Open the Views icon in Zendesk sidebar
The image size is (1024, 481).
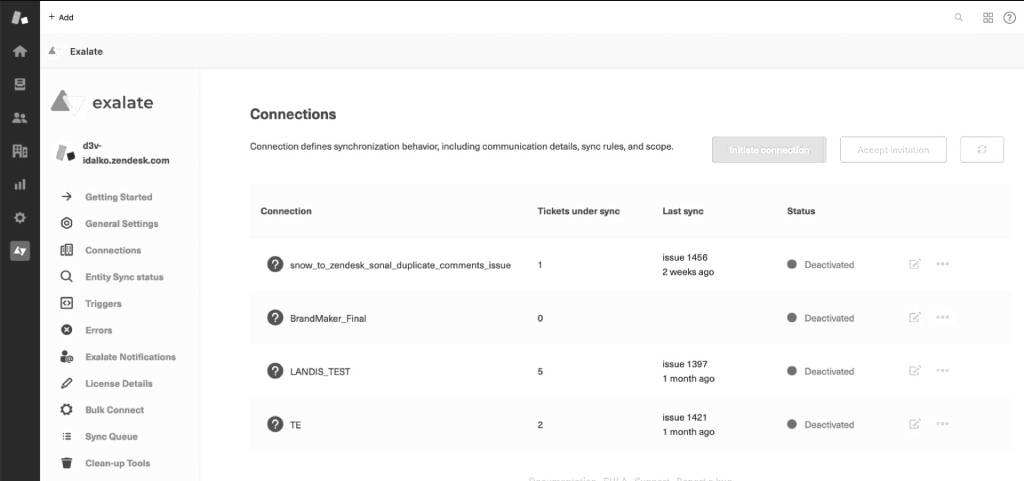20,84
